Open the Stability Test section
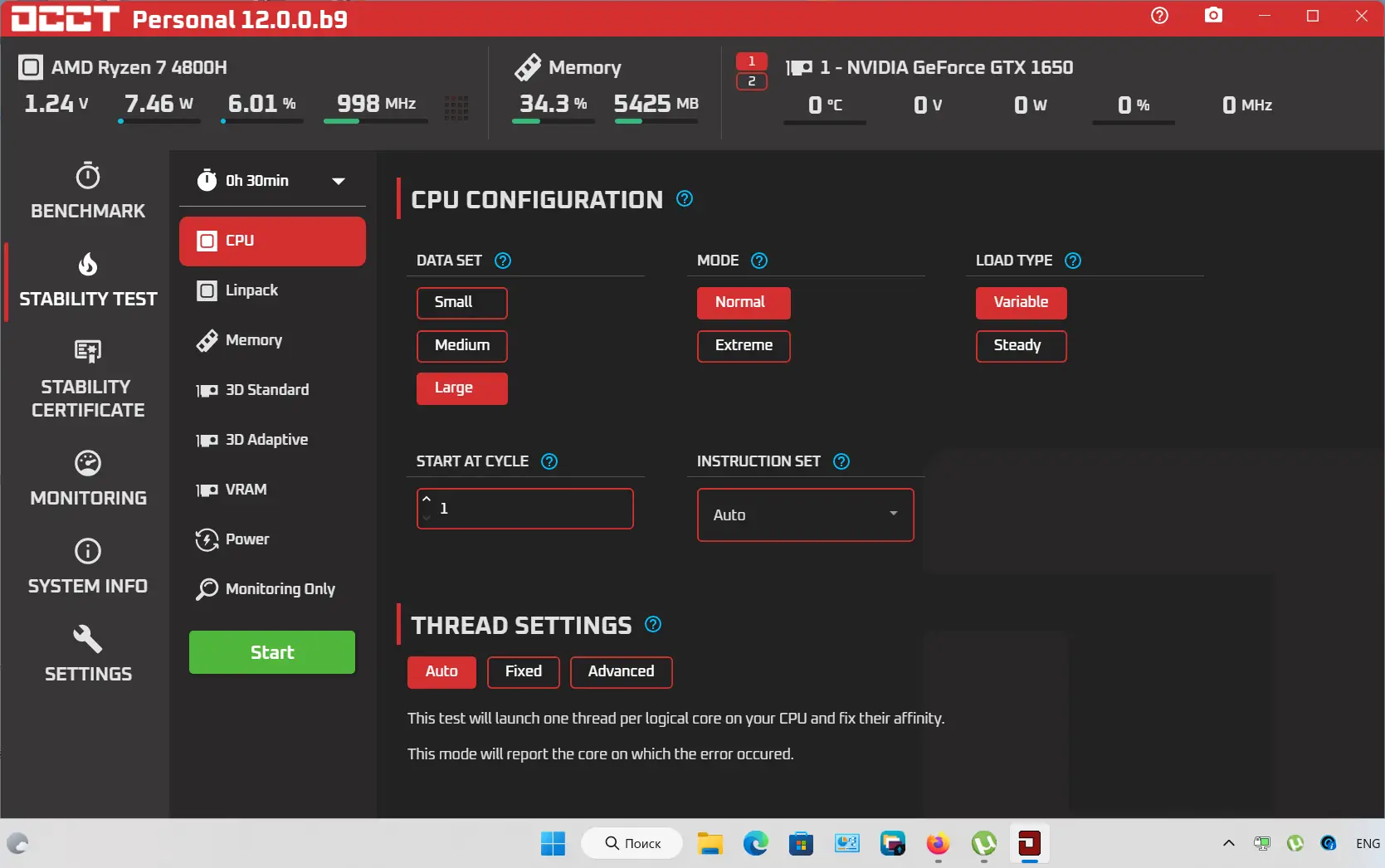 [x=88, y=280]
